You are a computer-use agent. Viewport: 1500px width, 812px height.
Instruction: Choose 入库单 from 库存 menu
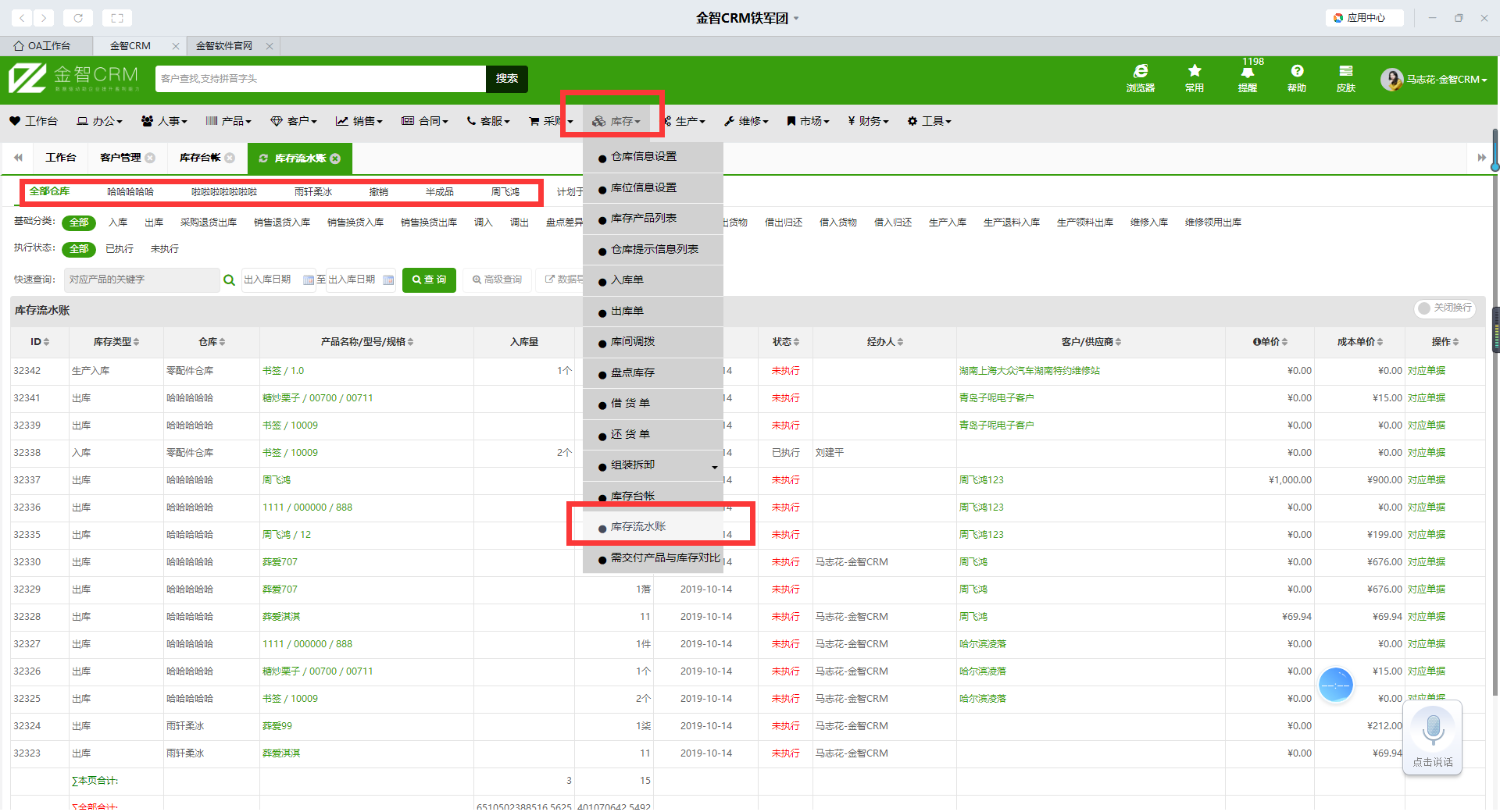coord(653,280)
